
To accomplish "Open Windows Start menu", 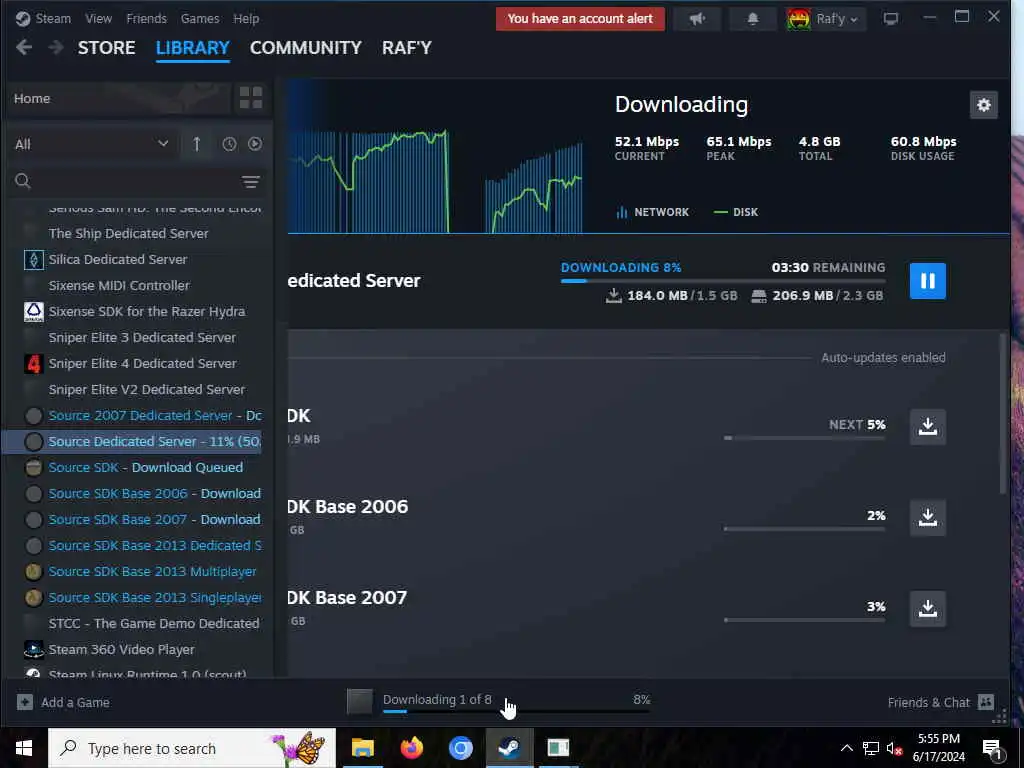I will (24, 748).
